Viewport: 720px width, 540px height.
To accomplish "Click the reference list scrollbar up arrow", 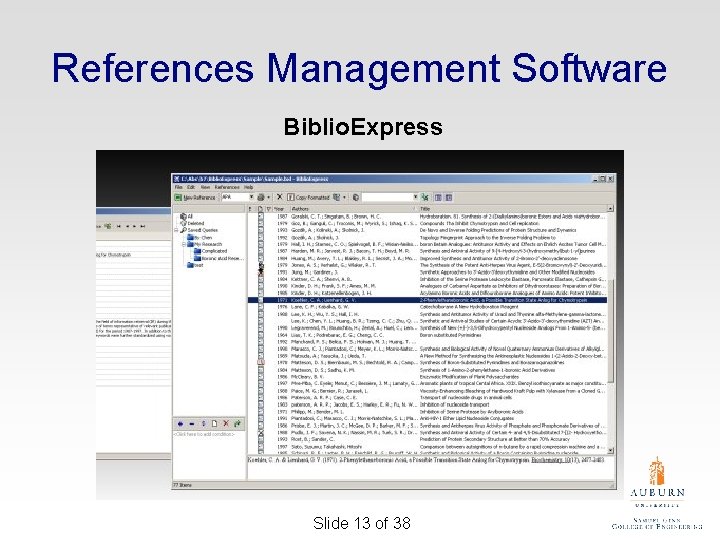I will pos(611,208).
